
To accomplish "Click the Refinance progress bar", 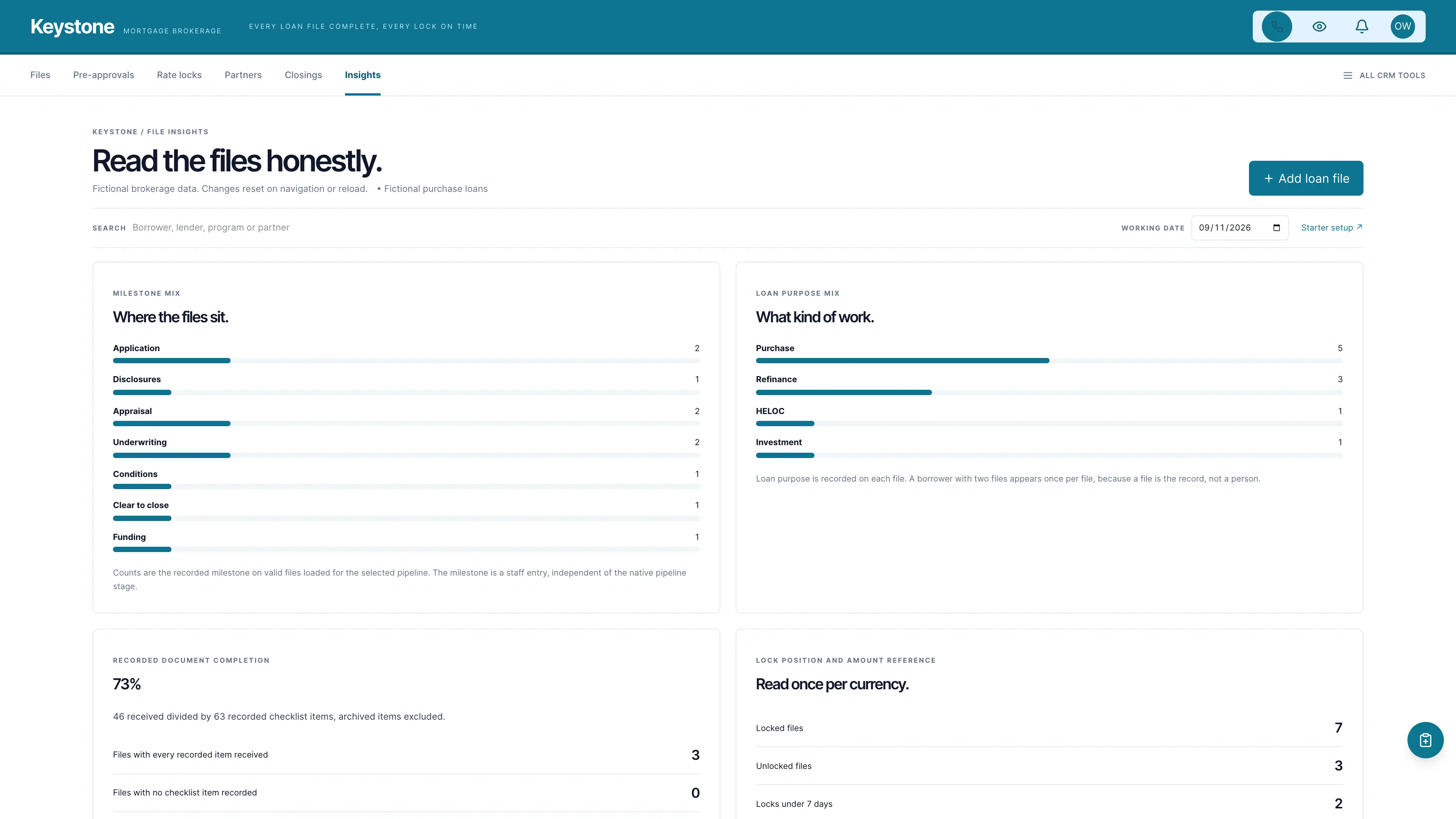I will point(1048,392).
